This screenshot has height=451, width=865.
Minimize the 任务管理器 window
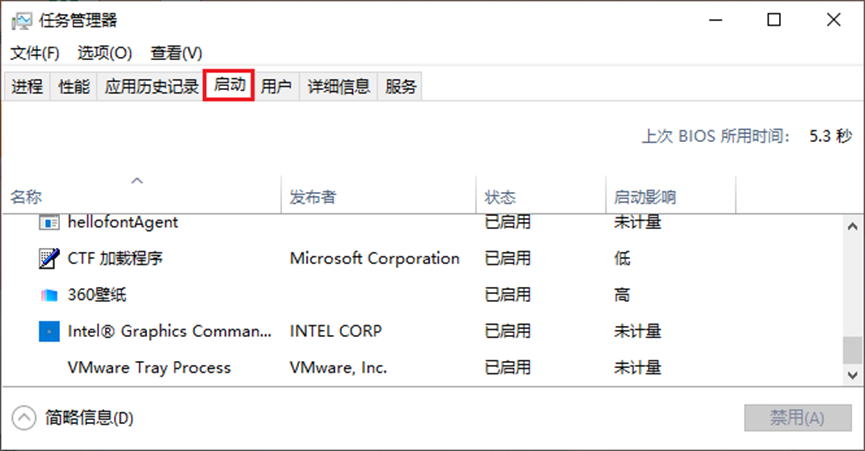click(716, 20)
